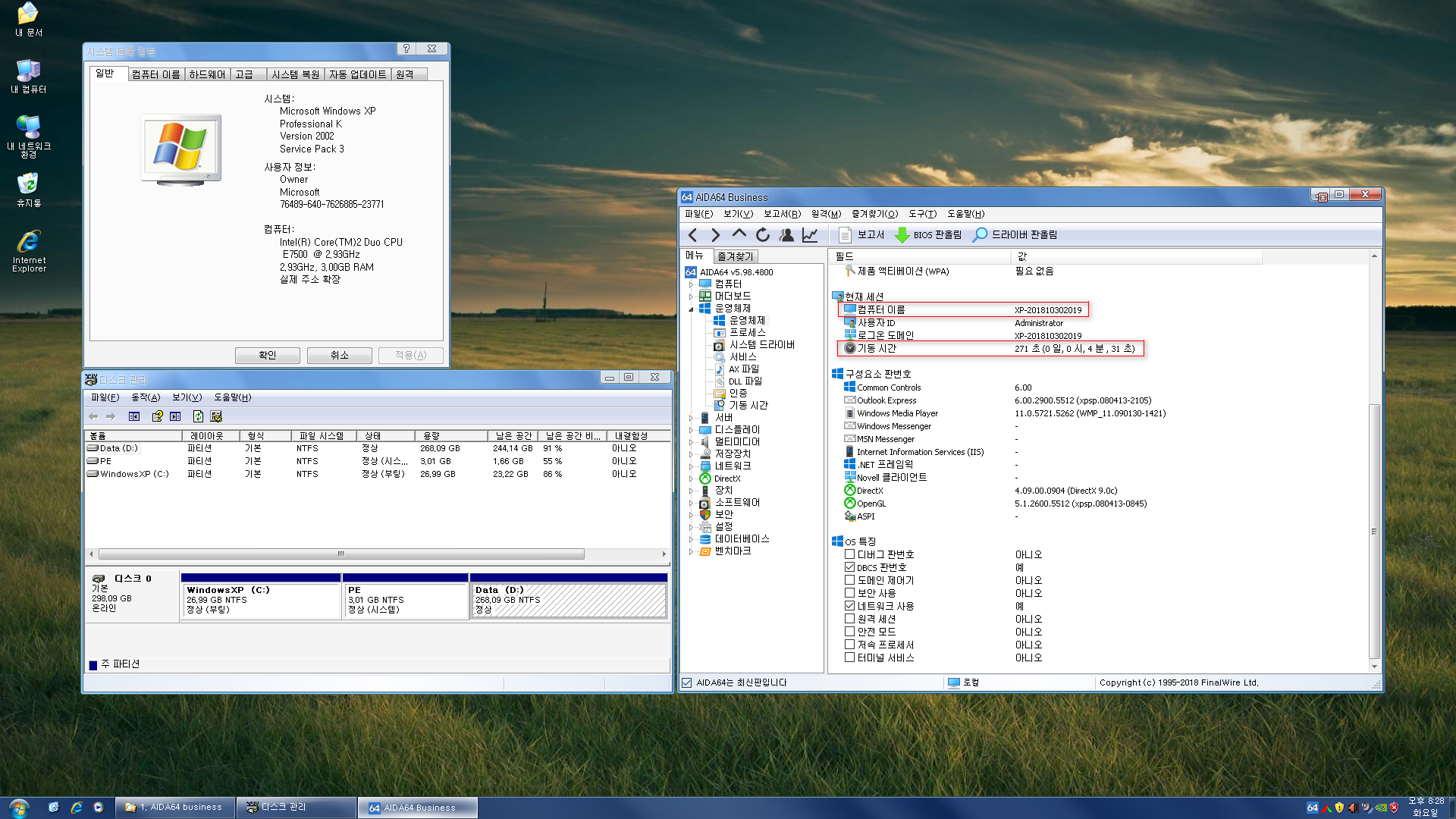The width and height of the screenshot is (1456, 819).
Task: Click AIDA64 refresh icon
Action: tap(763, 235)
